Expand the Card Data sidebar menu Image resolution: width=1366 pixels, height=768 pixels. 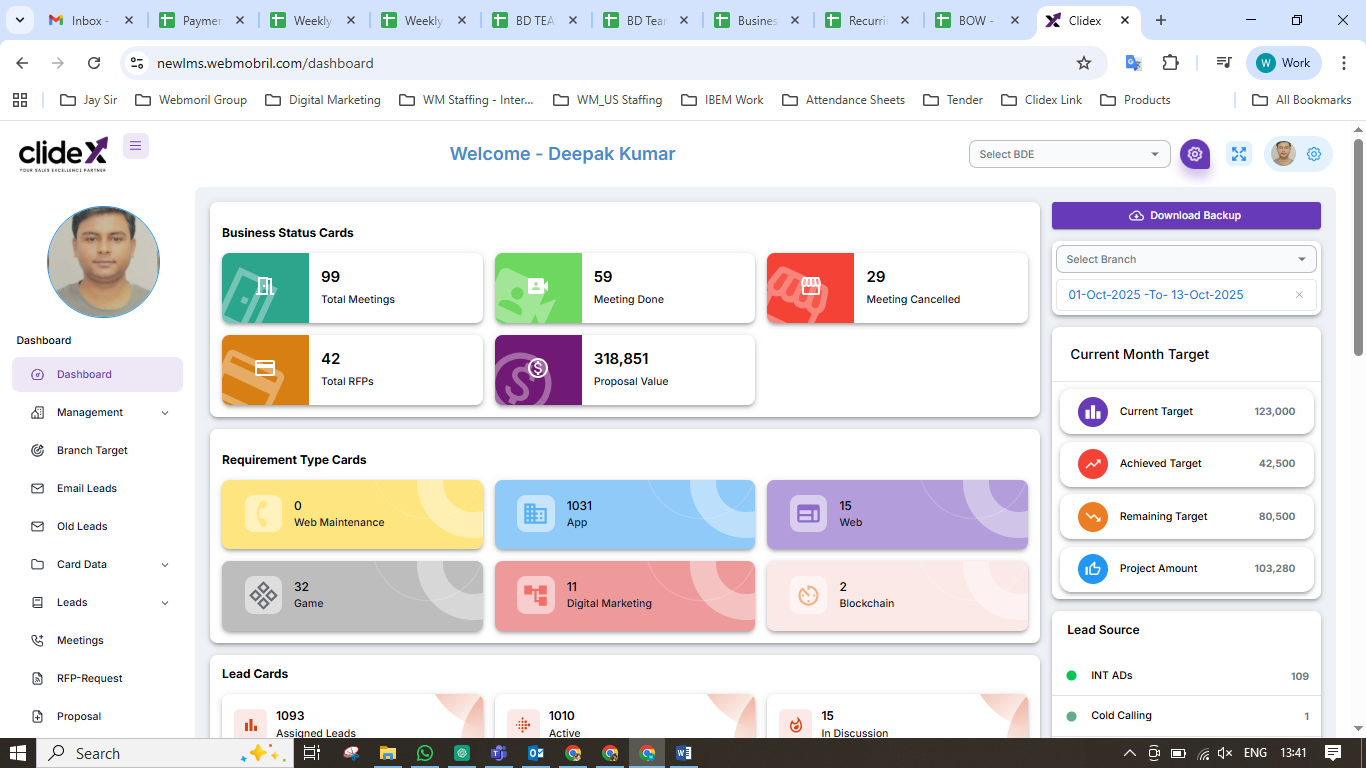[97, 564]
